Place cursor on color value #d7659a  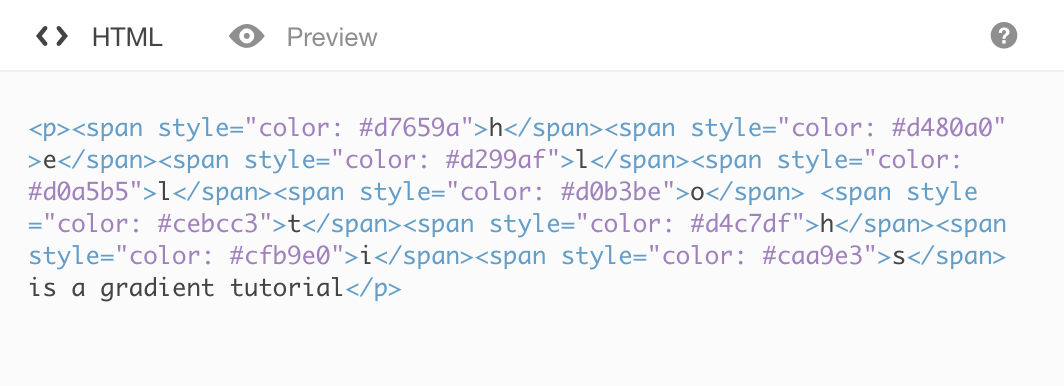click(409, 128)
